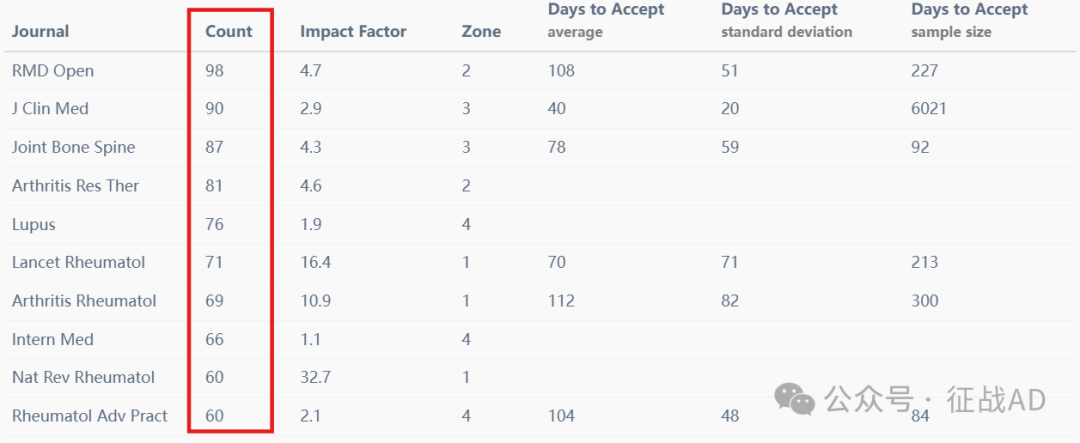1080x443 pixels.
Task: Sort table by the Count column header
Action: (x=229, y=32)
